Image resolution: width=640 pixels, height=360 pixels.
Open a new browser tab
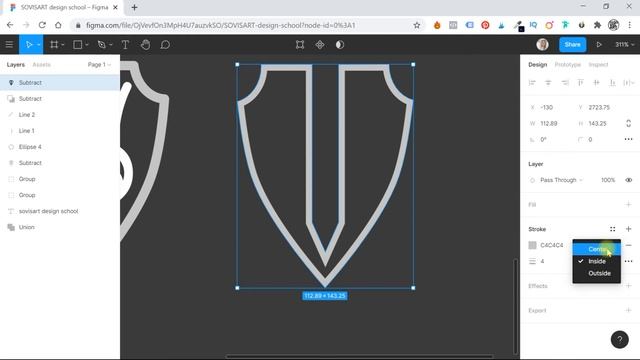(x=134, y=7)
